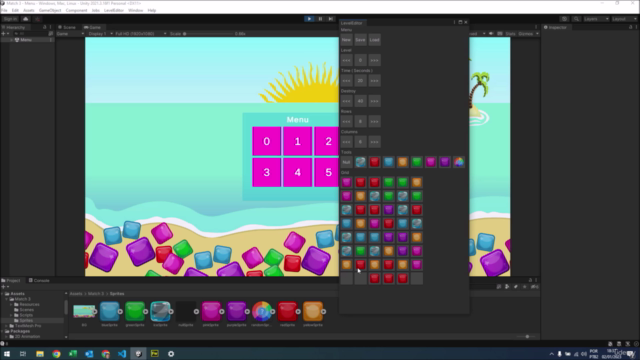The height and width of the screenshot is (360, 640).
Task: Select the randomSprite thumbnail
Action: (x=262, y=311)
